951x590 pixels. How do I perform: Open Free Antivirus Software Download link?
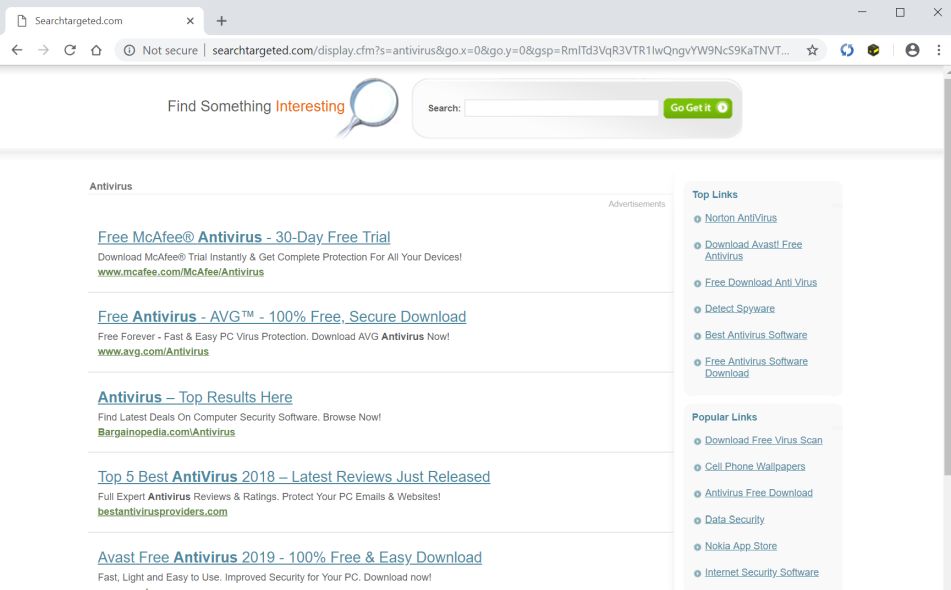(756, 367)
